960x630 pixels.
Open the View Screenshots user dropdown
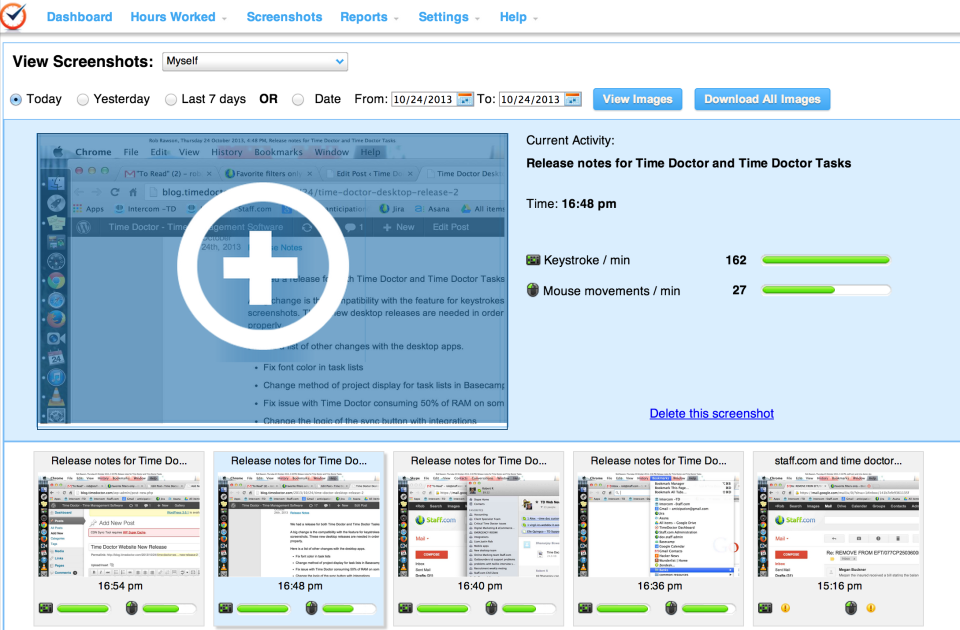tap(255, 62)
